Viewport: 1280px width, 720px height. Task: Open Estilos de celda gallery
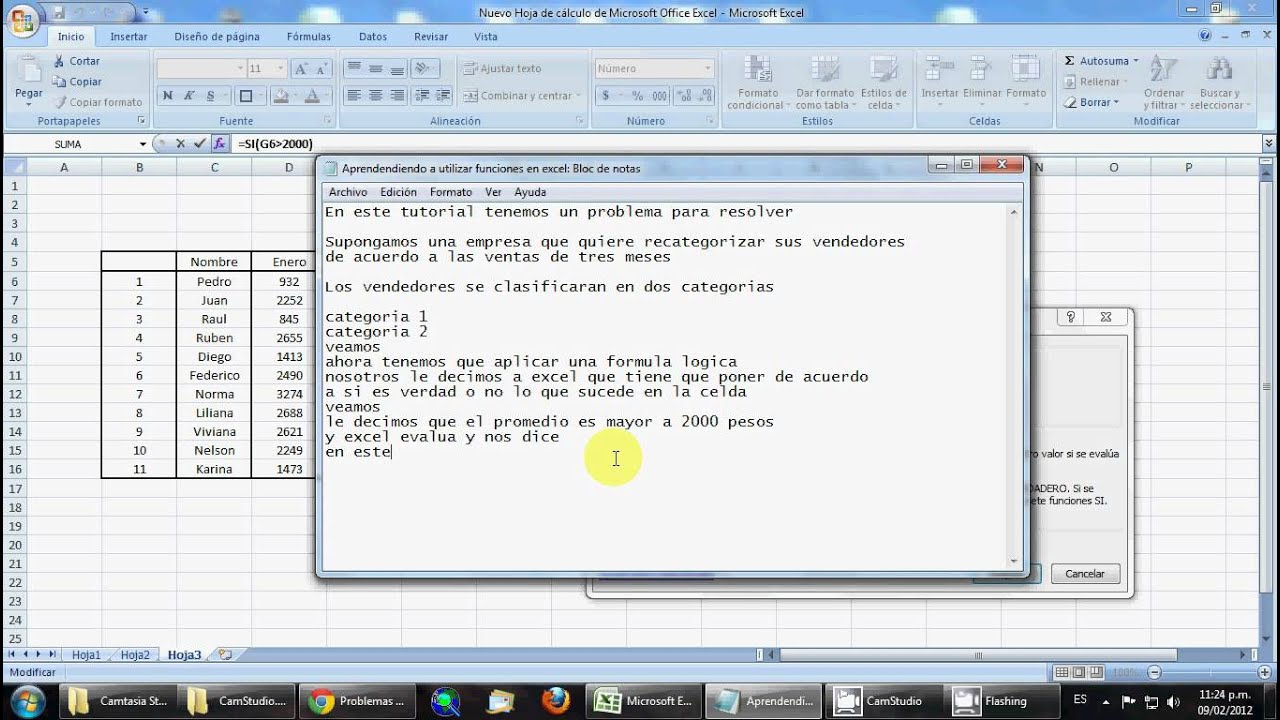click(883, 83)
